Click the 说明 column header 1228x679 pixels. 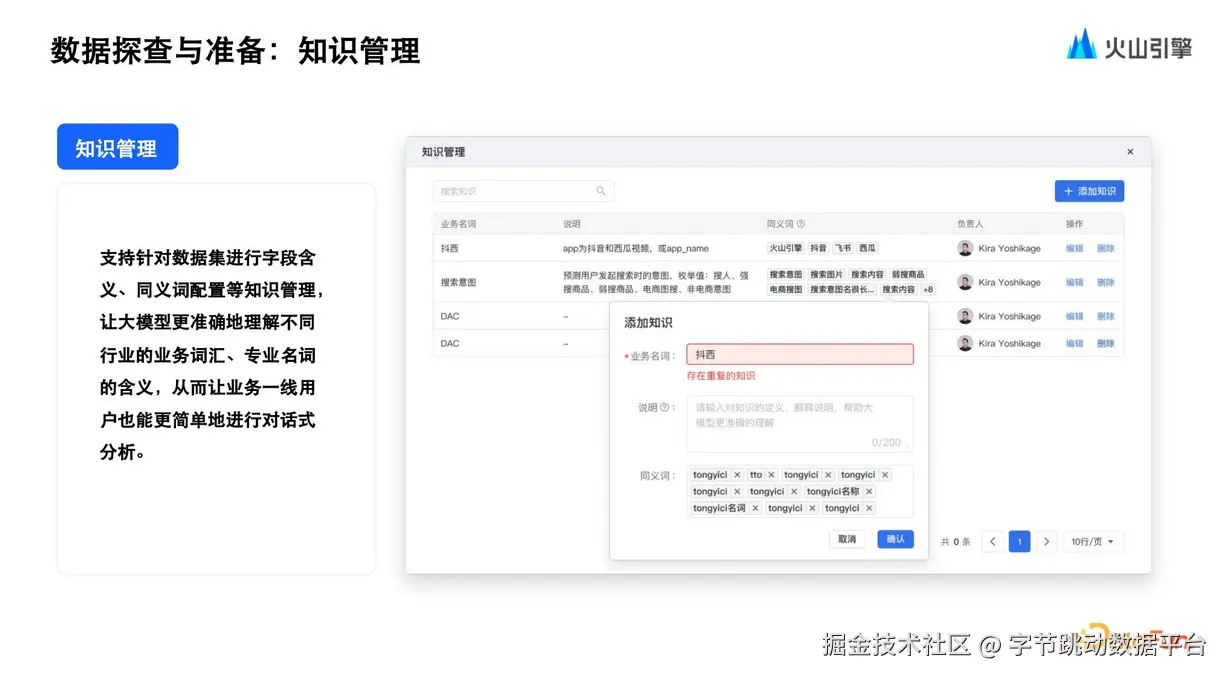(572, 224)
